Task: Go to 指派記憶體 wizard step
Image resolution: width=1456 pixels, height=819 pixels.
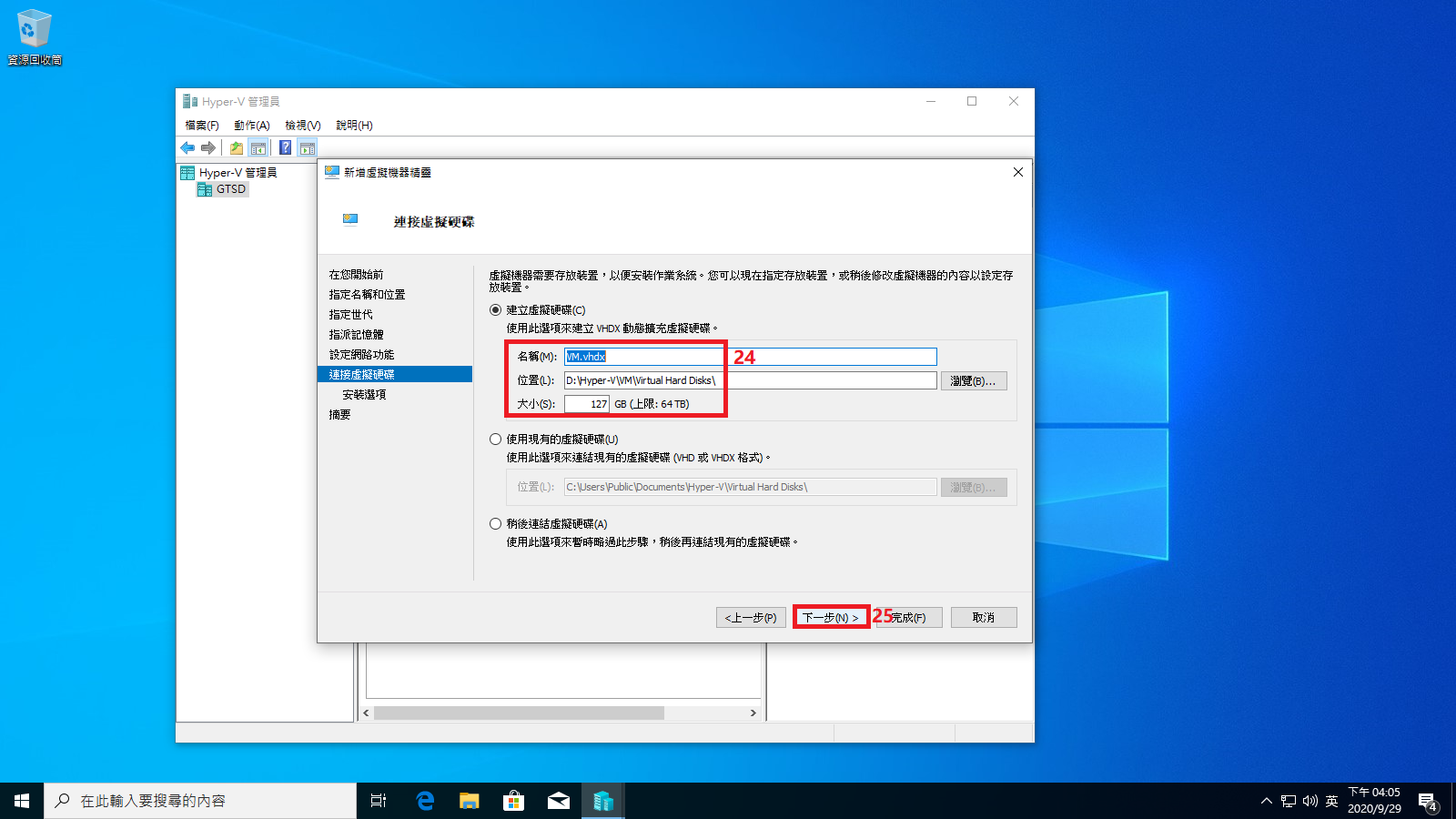Action: point(356,335)
